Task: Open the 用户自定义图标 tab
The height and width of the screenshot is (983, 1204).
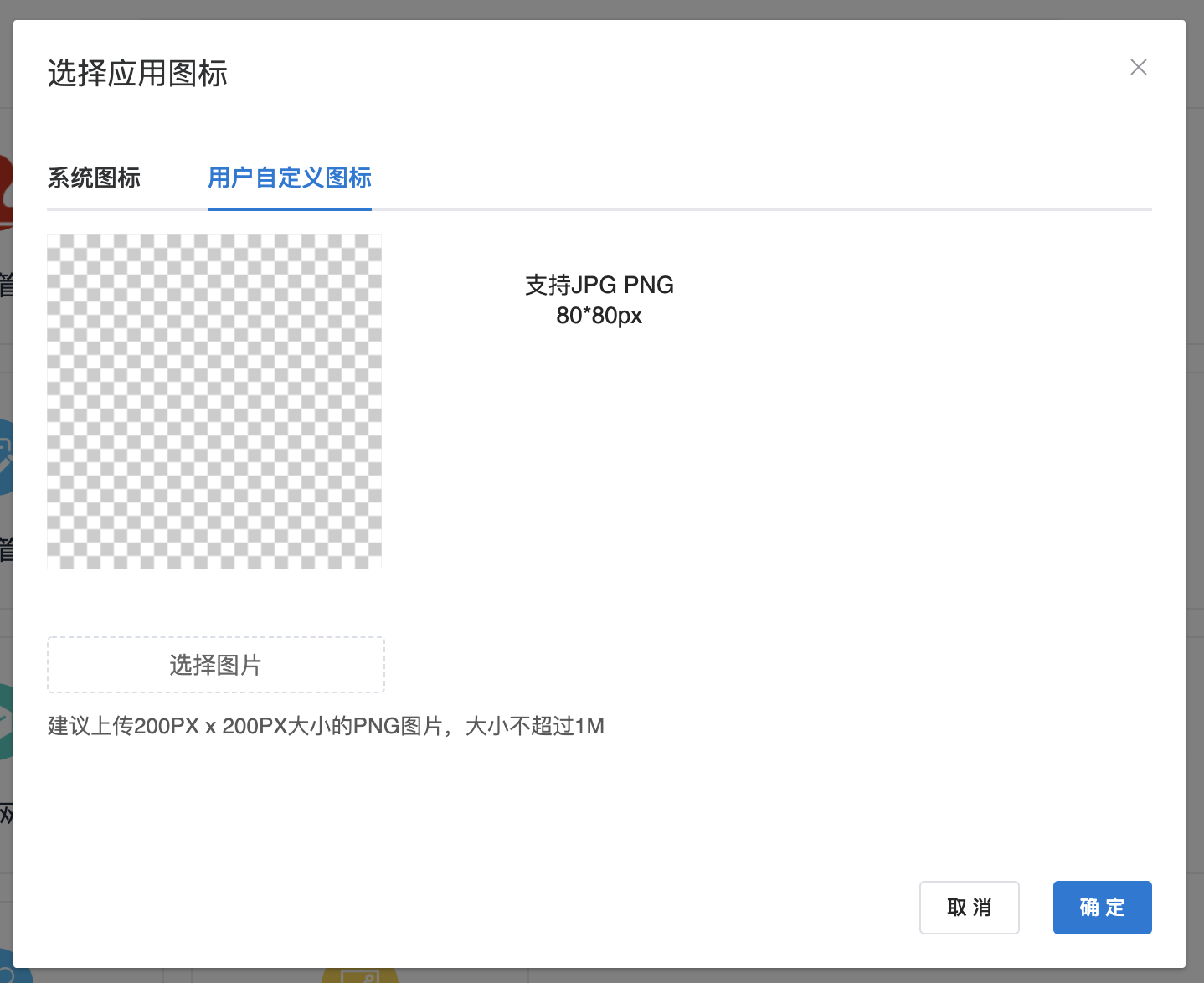Action: pyautogui.click(x=290, y=178)
